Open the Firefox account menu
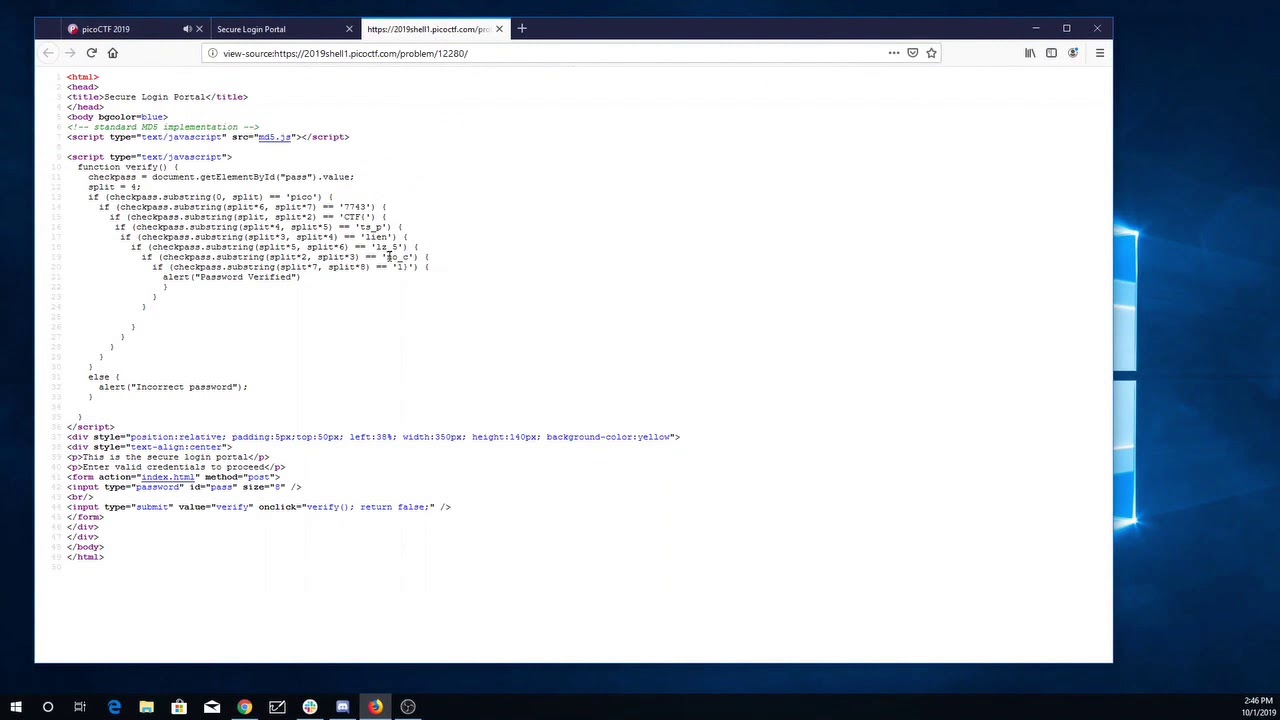Viewport: 1280px width, 720px height. (1073, 53)
